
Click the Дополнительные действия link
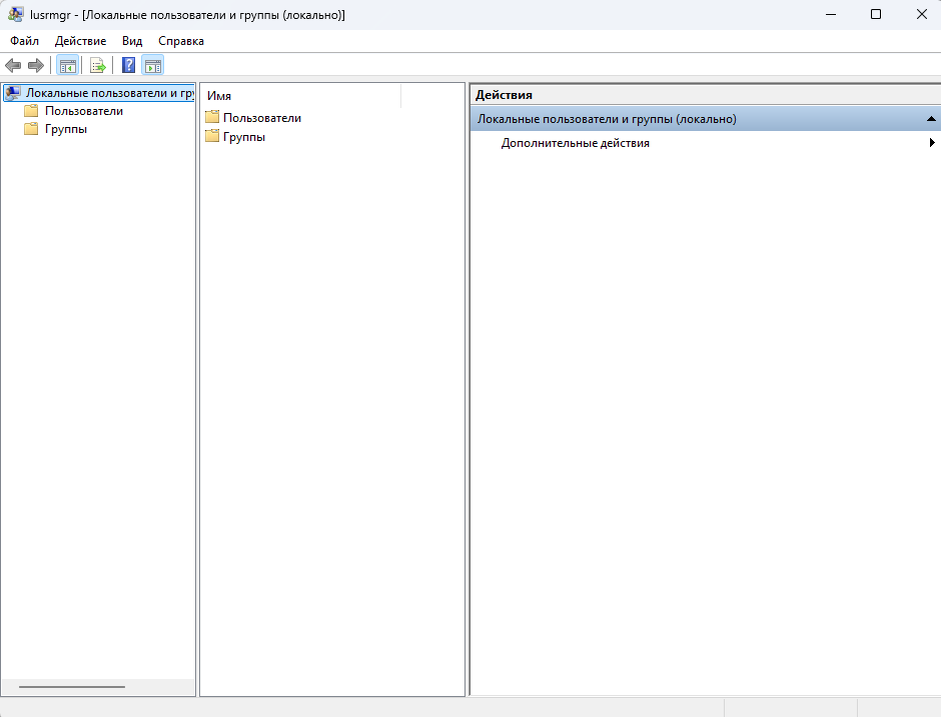click(x=576, y=143)
